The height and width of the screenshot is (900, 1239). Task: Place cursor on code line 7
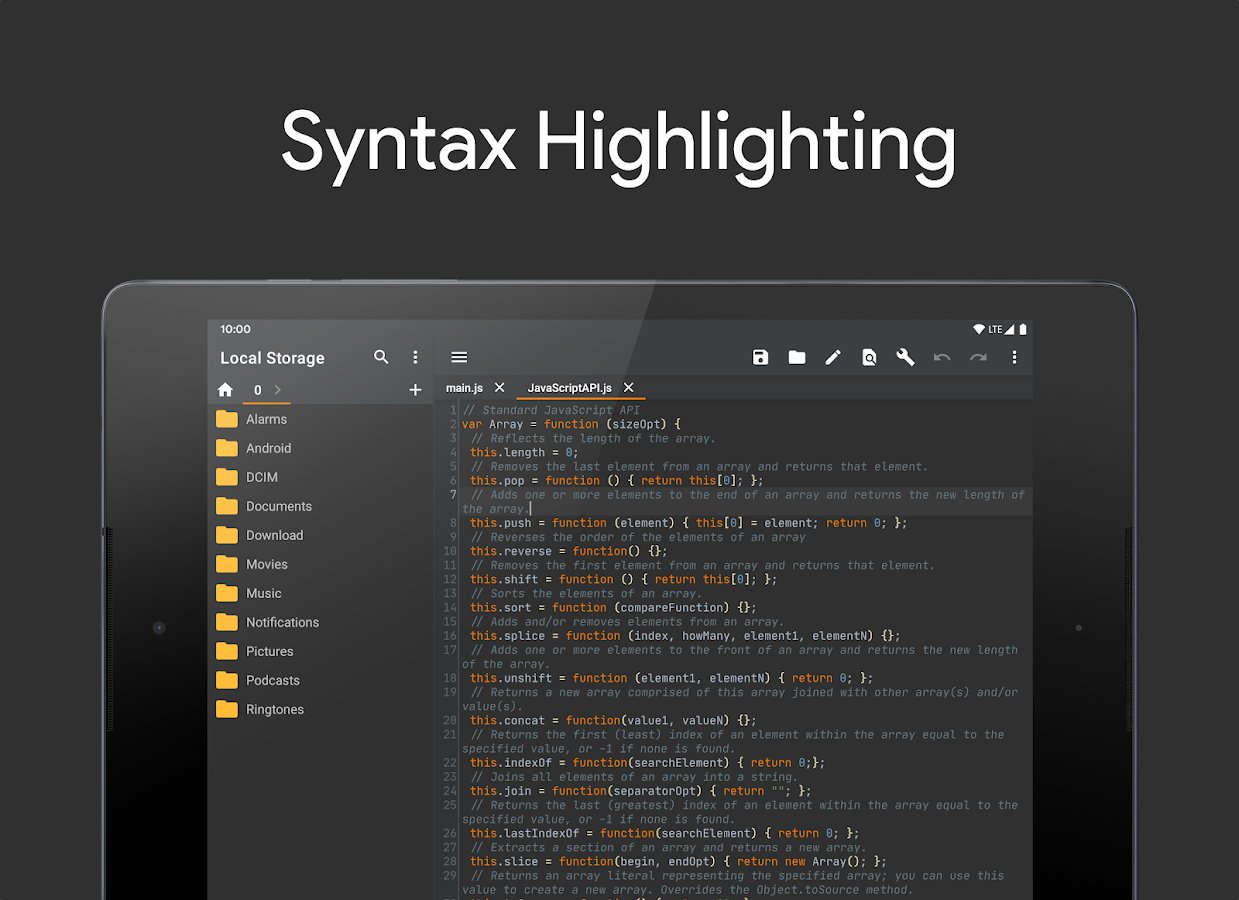pyautogui.click(x=740, y=495)
